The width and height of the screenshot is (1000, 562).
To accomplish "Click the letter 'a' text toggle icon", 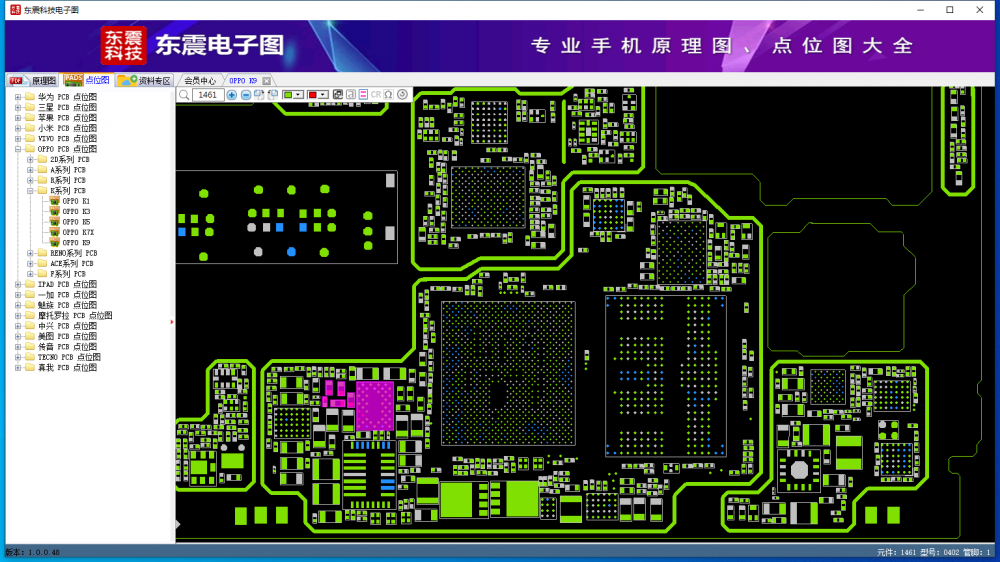I will click(x=351, y=95).
